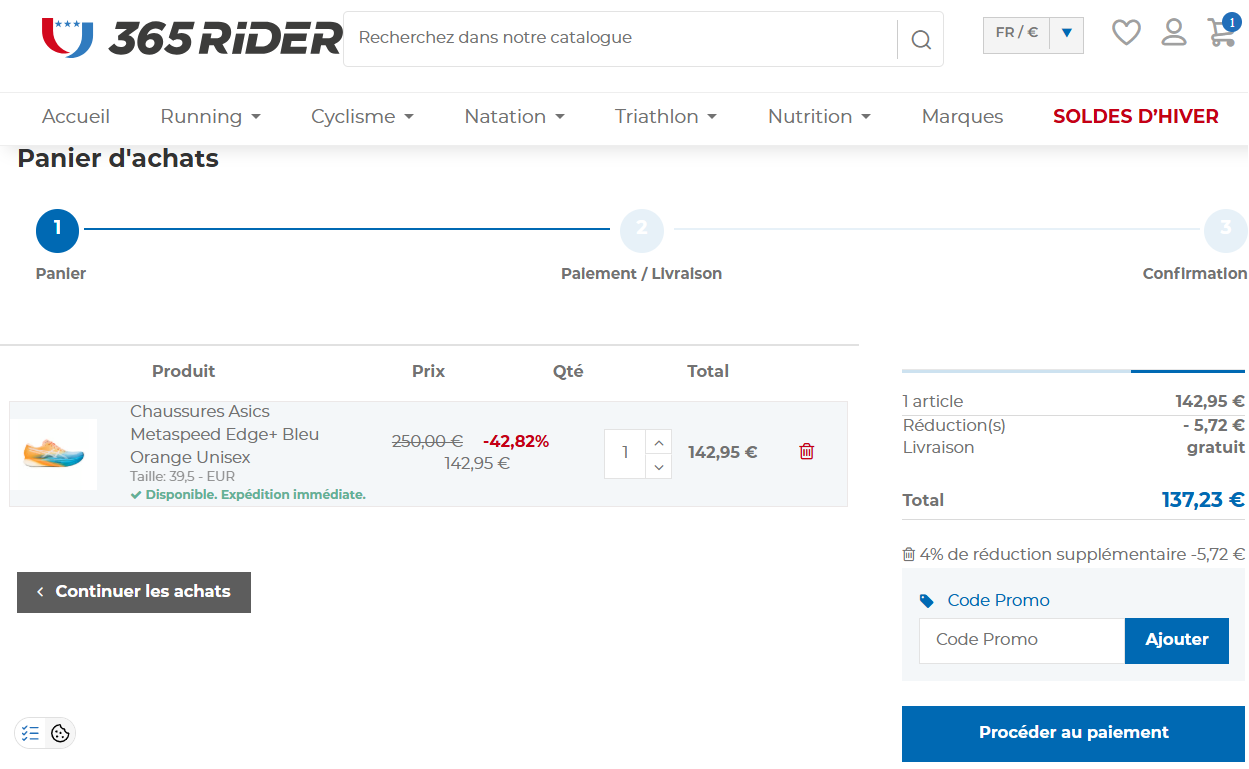
Task: View the shopping cart icon
Action: 1221,32
